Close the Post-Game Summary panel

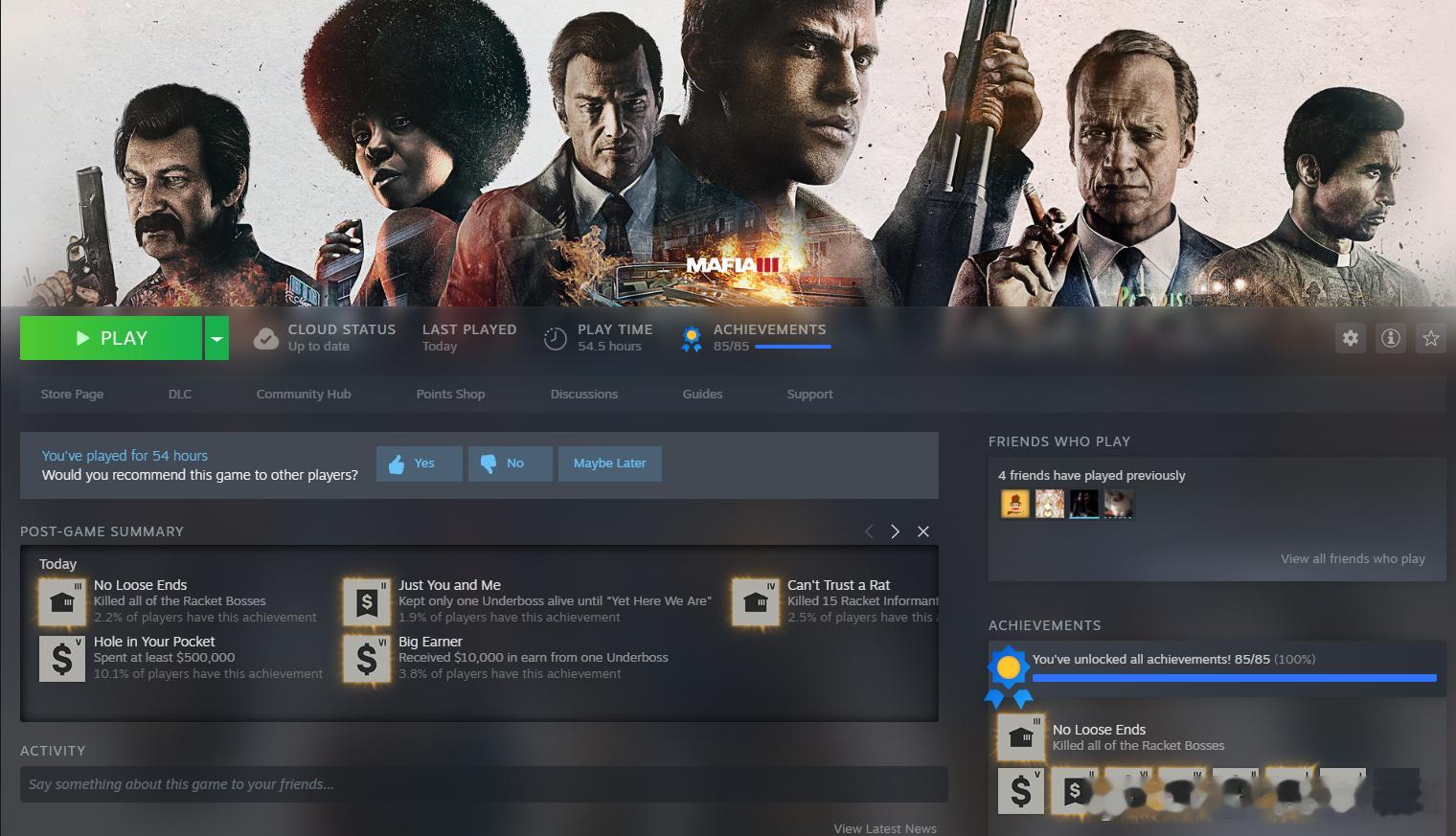coord(923,531)
